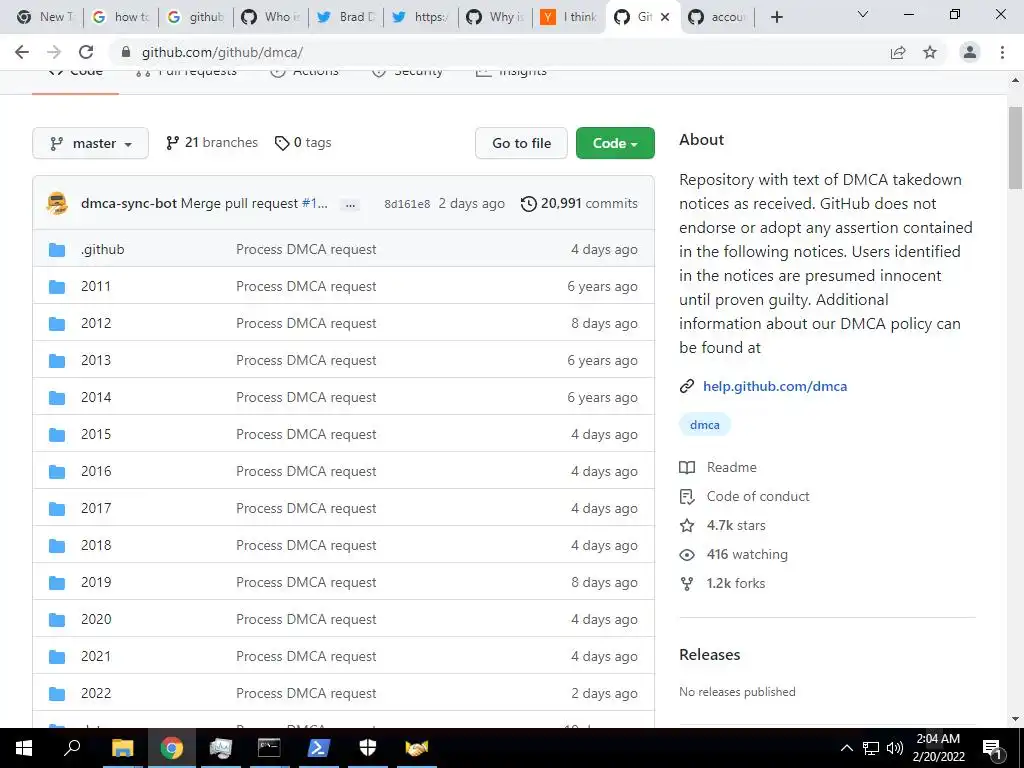Open help.github.com/dmca link

[x=775, y=386]
